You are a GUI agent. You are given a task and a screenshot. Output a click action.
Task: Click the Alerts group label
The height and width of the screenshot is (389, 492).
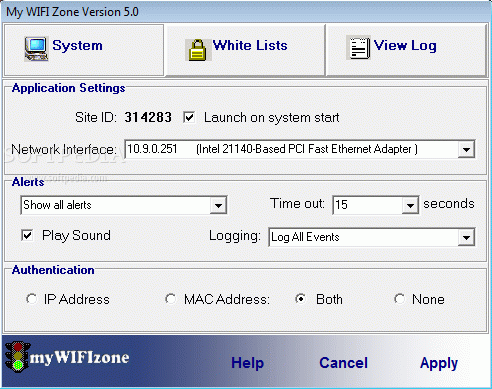[x=28, y=182]
